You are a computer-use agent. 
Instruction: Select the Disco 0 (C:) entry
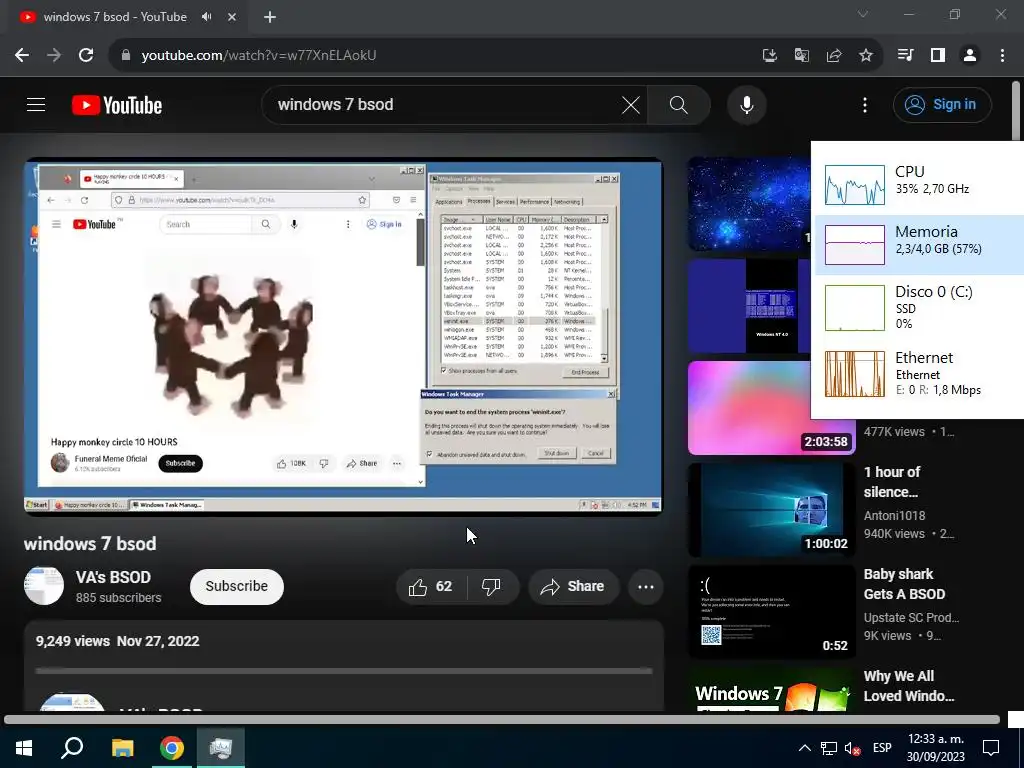point(920,307)
